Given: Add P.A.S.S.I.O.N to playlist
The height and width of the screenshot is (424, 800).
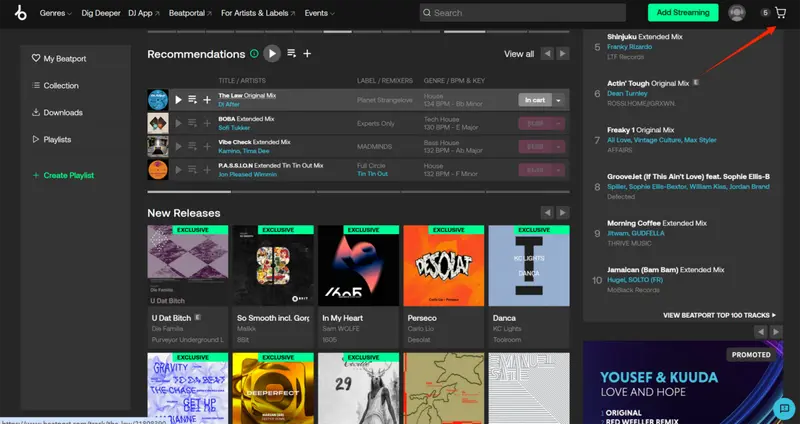Looking at the screenshot, I should (x=207, y=169).
